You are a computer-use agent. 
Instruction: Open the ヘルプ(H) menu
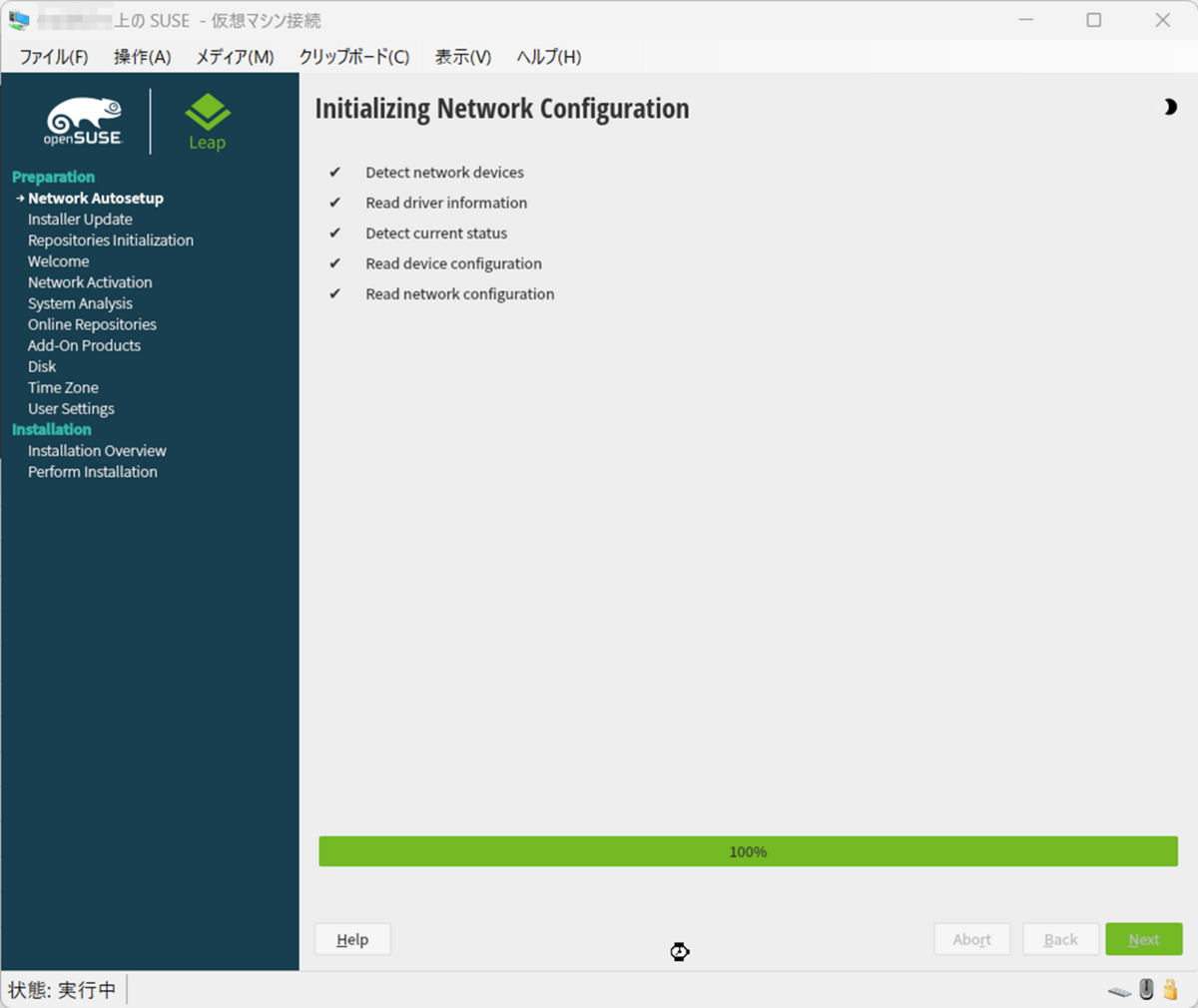point(549,57)
